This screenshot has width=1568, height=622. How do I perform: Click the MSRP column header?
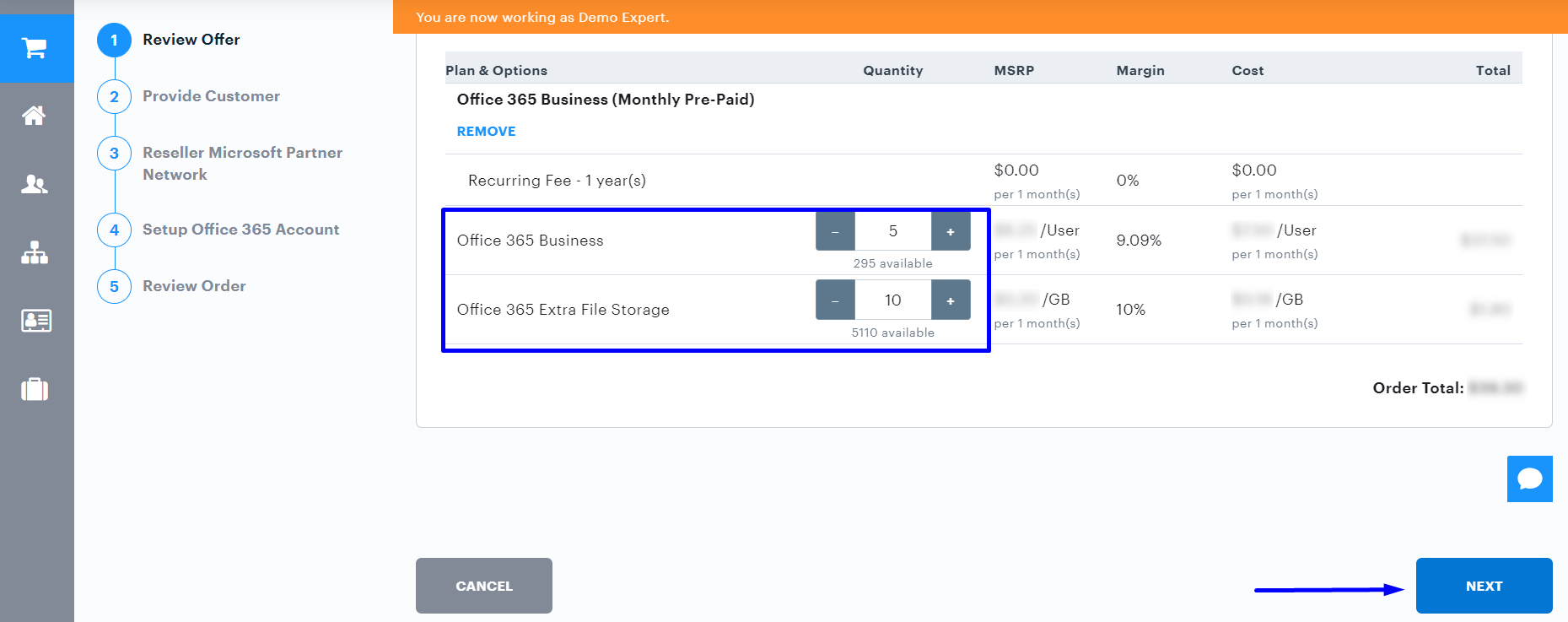pos(1014,71)
